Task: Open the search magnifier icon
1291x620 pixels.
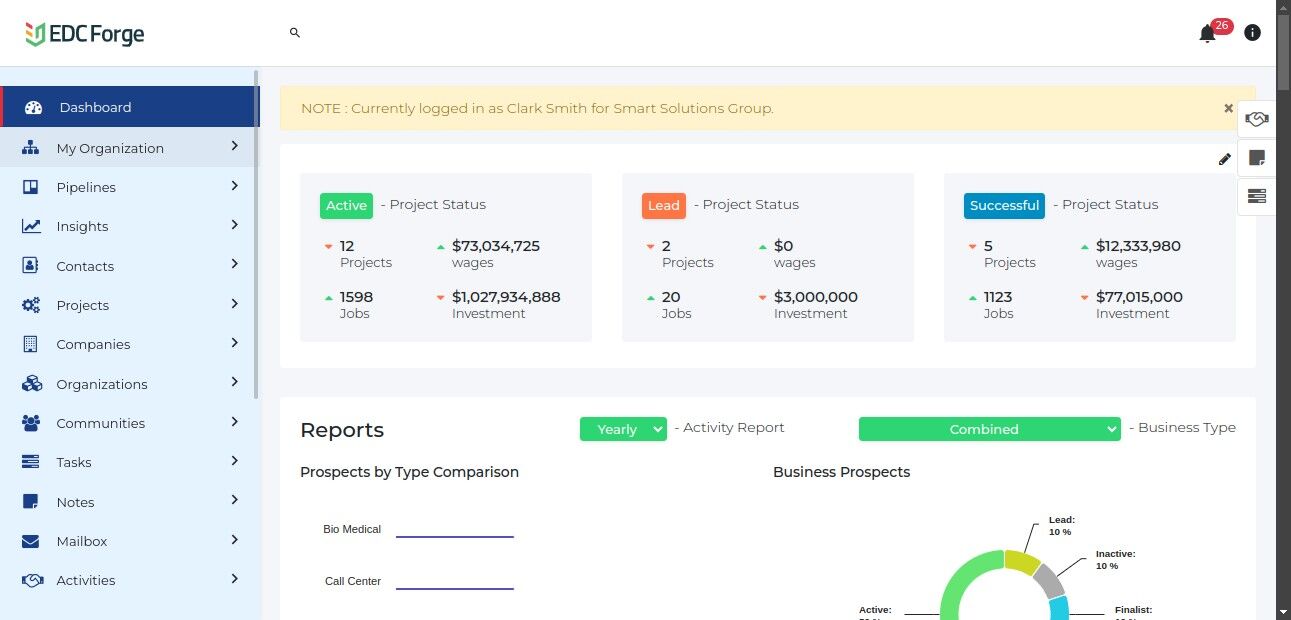Action: [295, 33]
